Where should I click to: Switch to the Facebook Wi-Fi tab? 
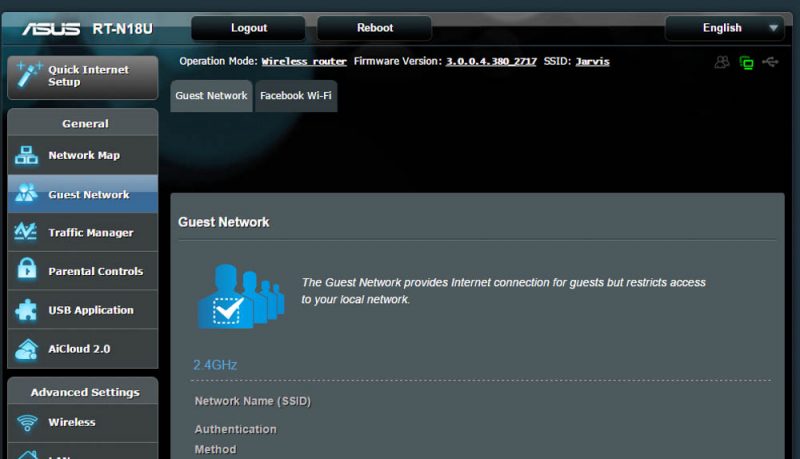(296, 96)
